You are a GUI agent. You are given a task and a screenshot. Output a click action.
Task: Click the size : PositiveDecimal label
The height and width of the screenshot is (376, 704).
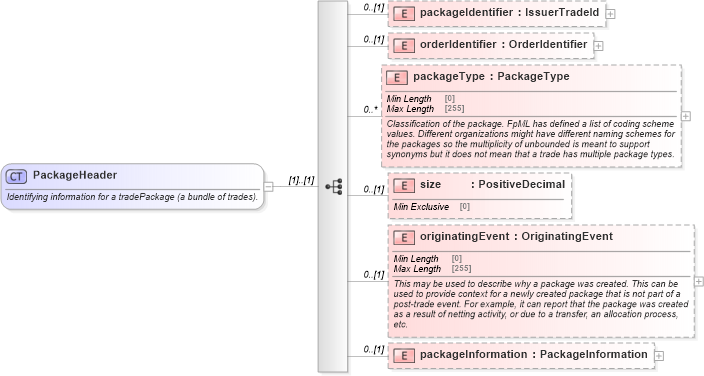[x=492, y=185]
